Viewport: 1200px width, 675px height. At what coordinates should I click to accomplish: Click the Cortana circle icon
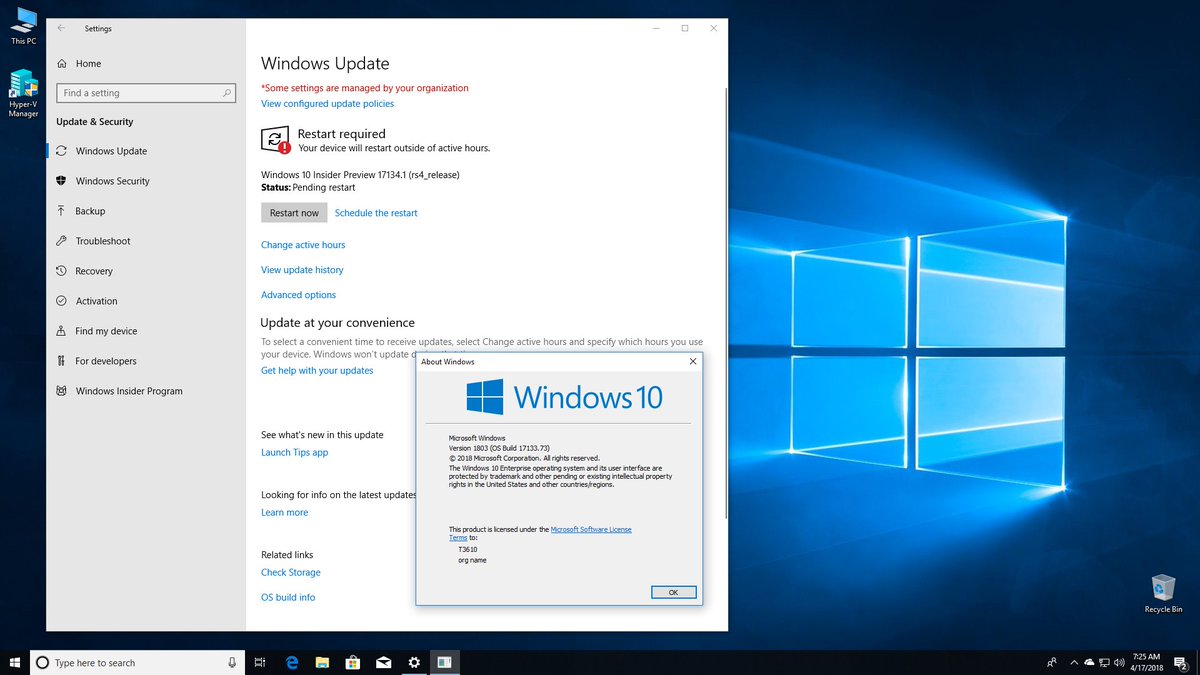42,662
